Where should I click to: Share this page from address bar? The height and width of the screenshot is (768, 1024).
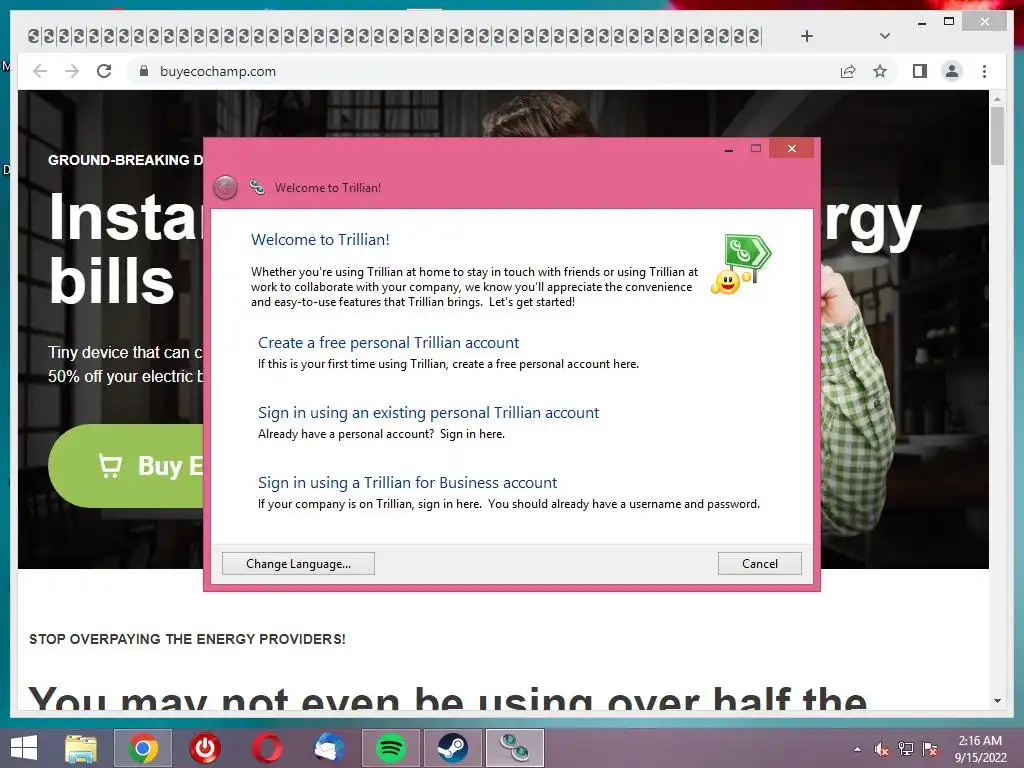848,71
